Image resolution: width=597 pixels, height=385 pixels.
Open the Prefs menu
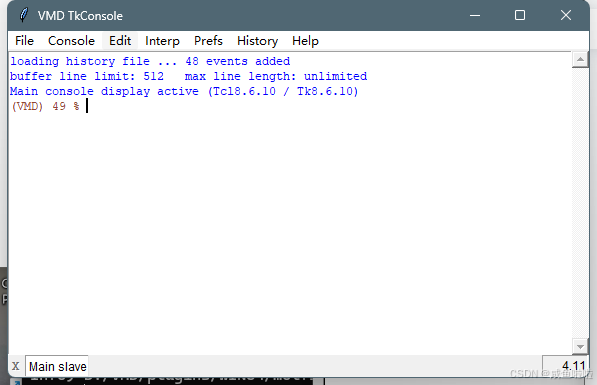click(x=208, y=41)
